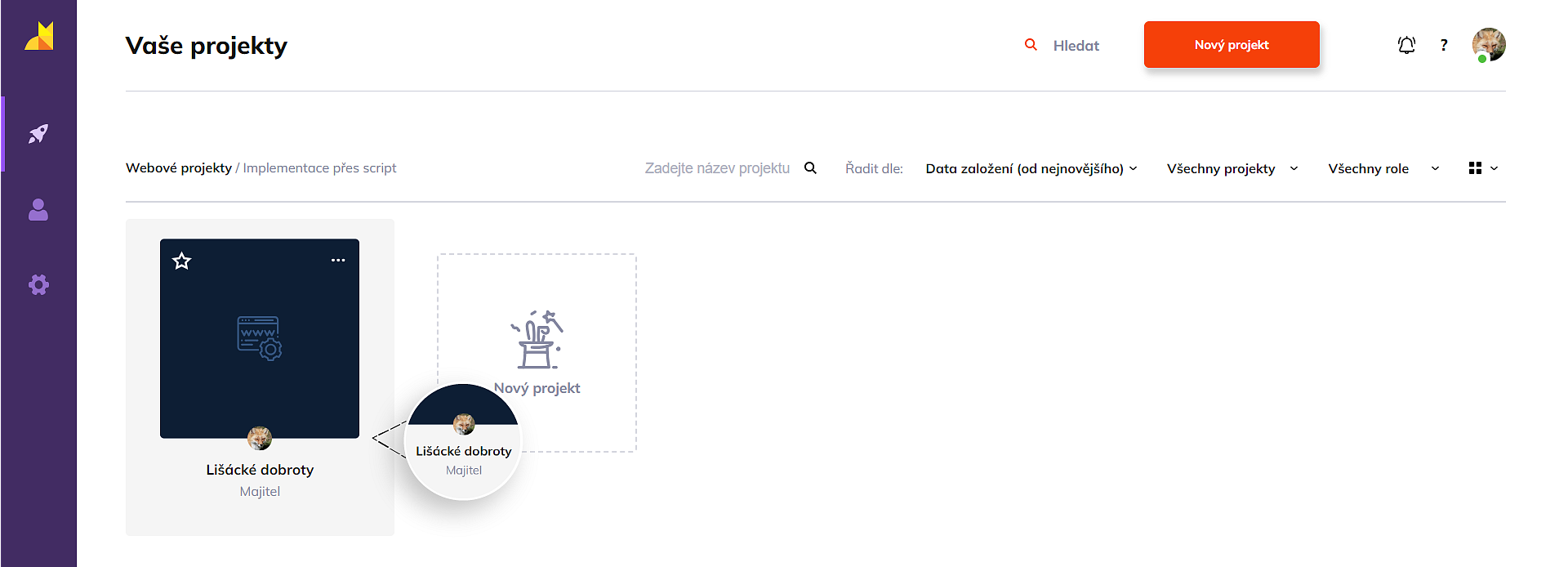Click the app logo in the sidebar
The height and width of the screenshot is (567, 1568).
pyautogui.click(x=38, y=37)
